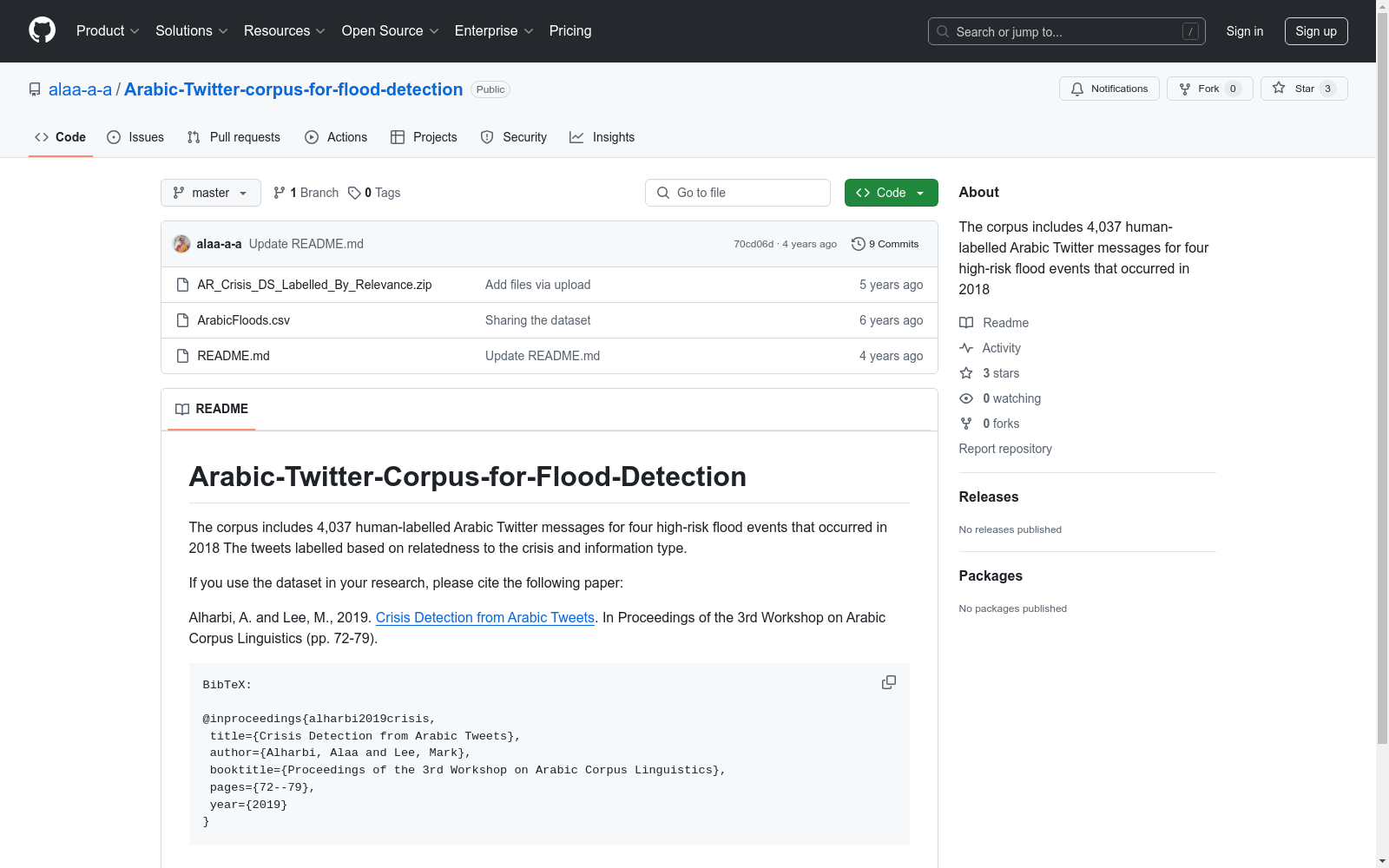Viewport: 1389px width, 868px height.
Task: Click the watching eye icon
Action: click(966, 398)
